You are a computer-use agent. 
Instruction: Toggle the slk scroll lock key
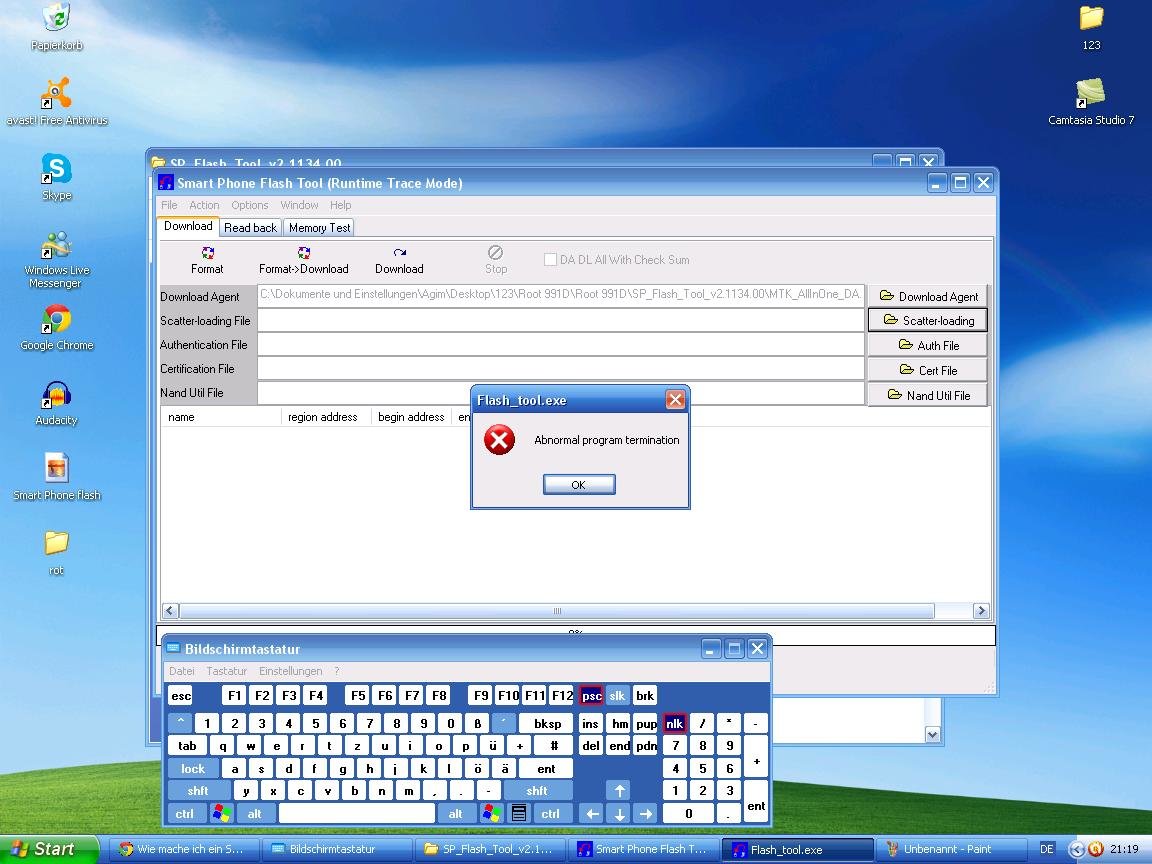pos(618,696)
